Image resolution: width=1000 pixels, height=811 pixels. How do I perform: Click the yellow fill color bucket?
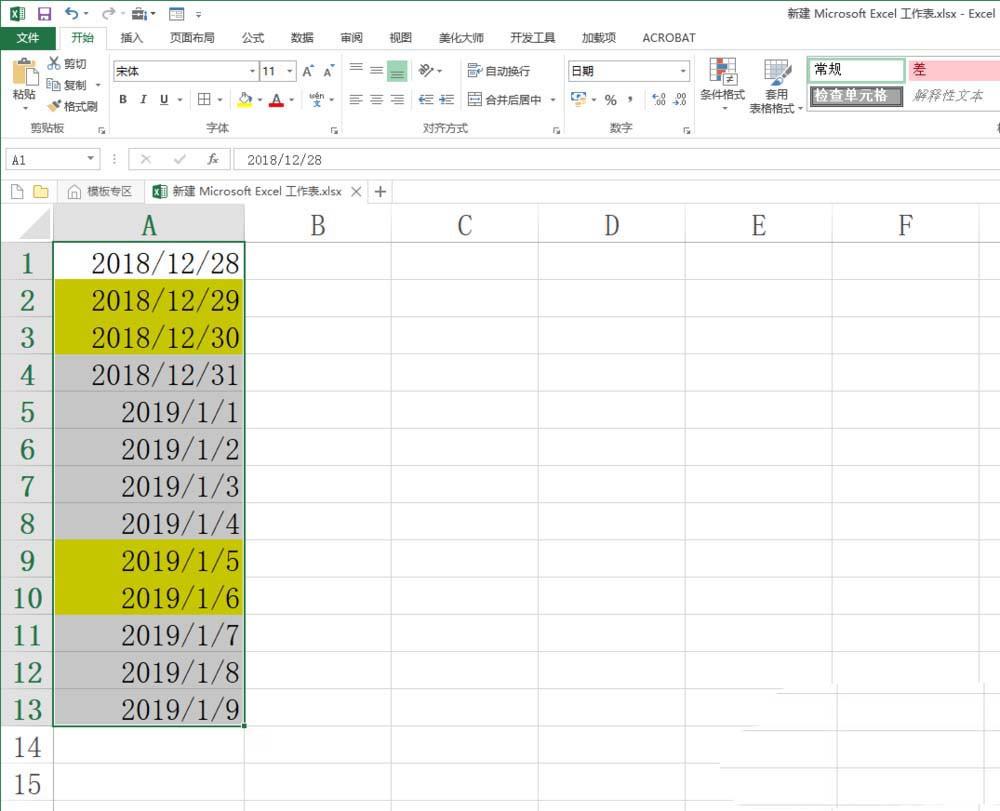(244, 100)
